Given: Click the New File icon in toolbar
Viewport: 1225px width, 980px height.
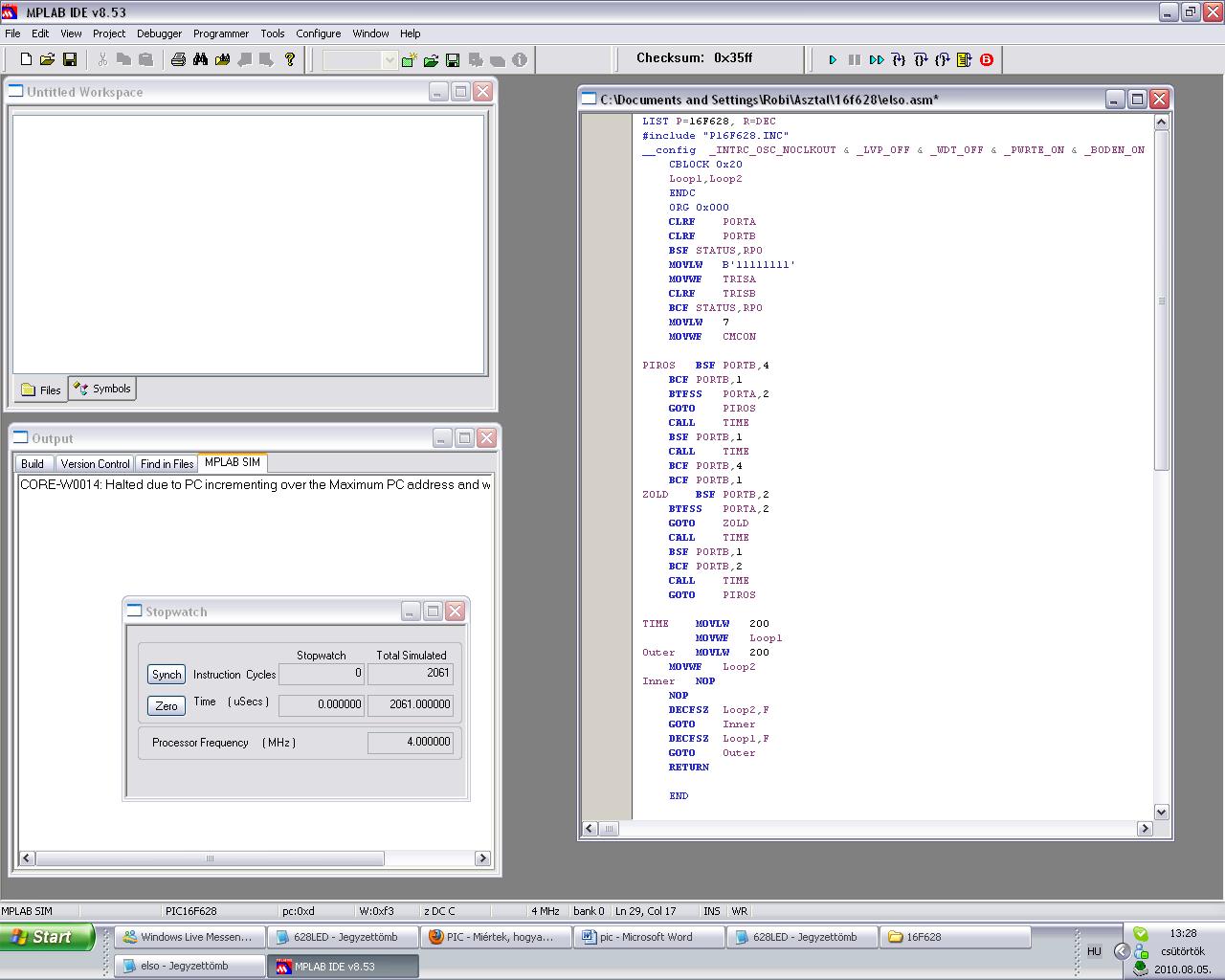Looking at the screenshot, I should coord(26,59).
